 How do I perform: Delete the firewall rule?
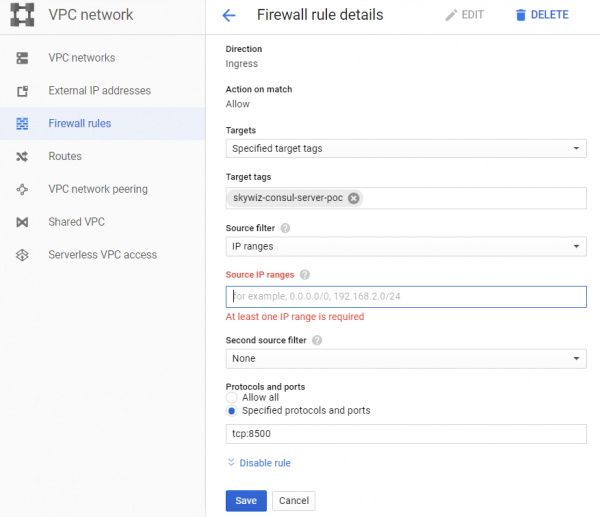tap(541, 15)
